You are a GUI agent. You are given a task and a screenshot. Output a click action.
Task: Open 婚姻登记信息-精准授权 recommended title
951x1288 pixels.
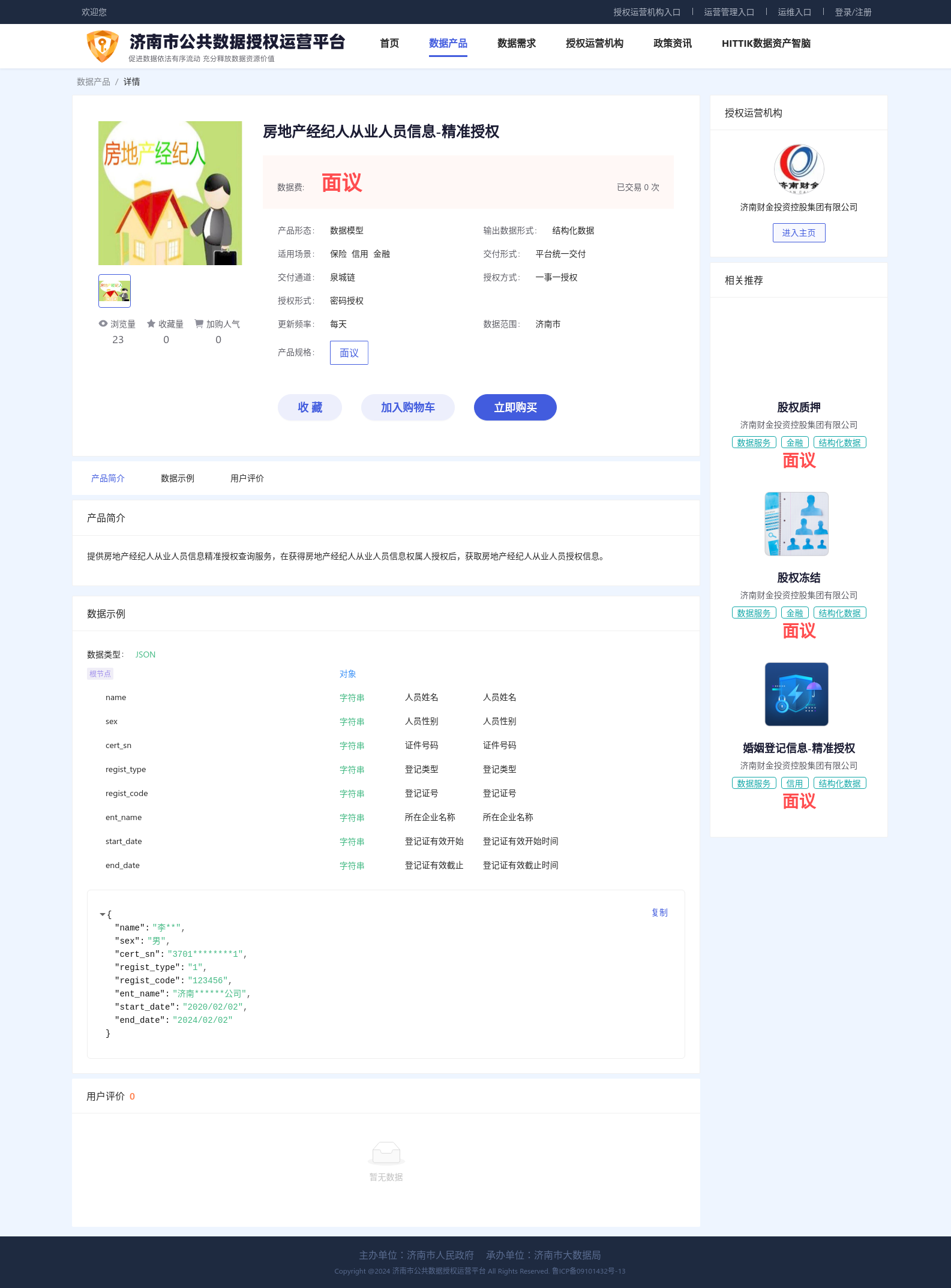point(799,748)
